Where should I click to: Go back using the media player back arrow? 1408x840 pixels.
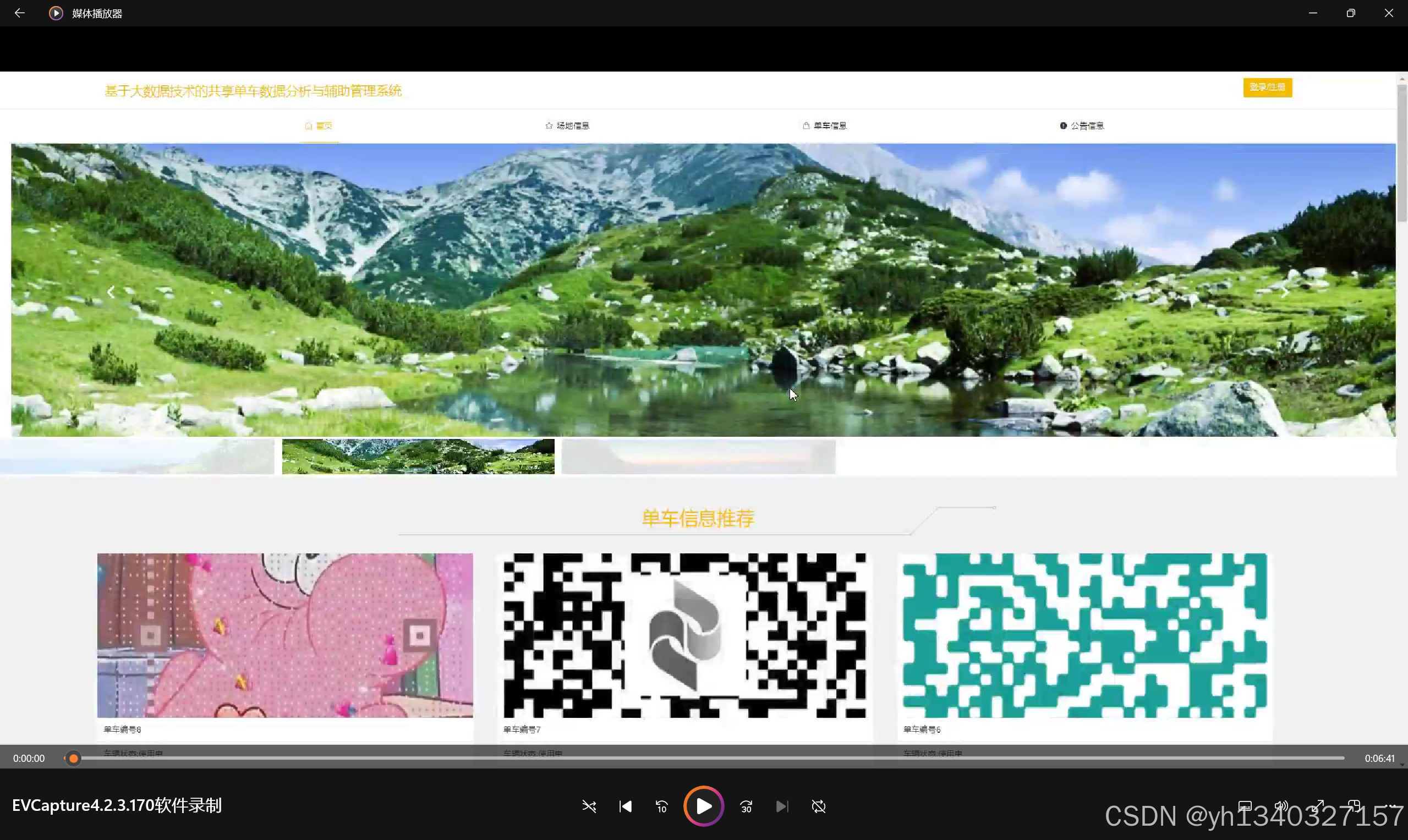(19, 13)
